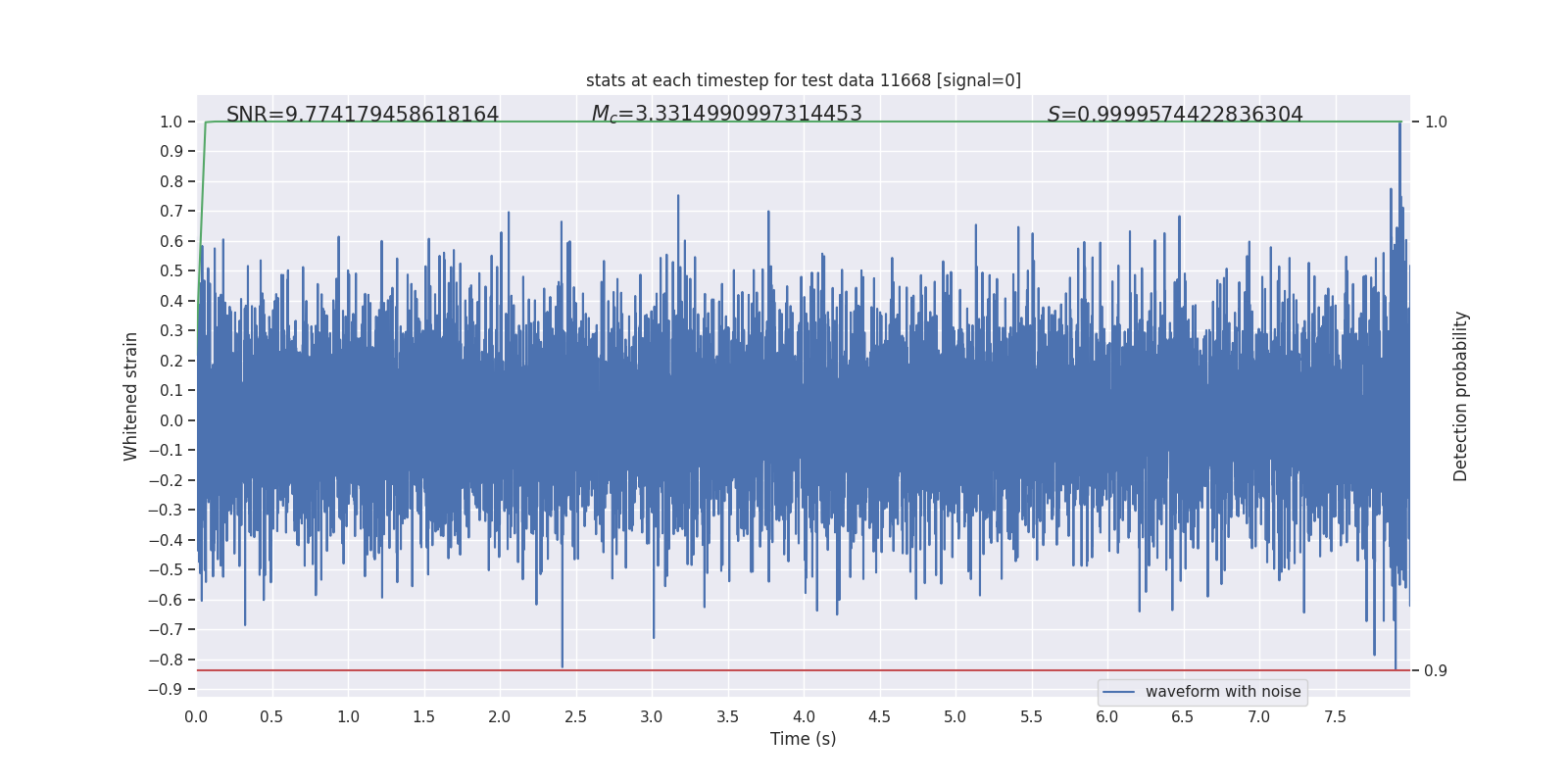
Task: Click the 0.4 tick on the strain axis
Action: (x=171, y=301)
